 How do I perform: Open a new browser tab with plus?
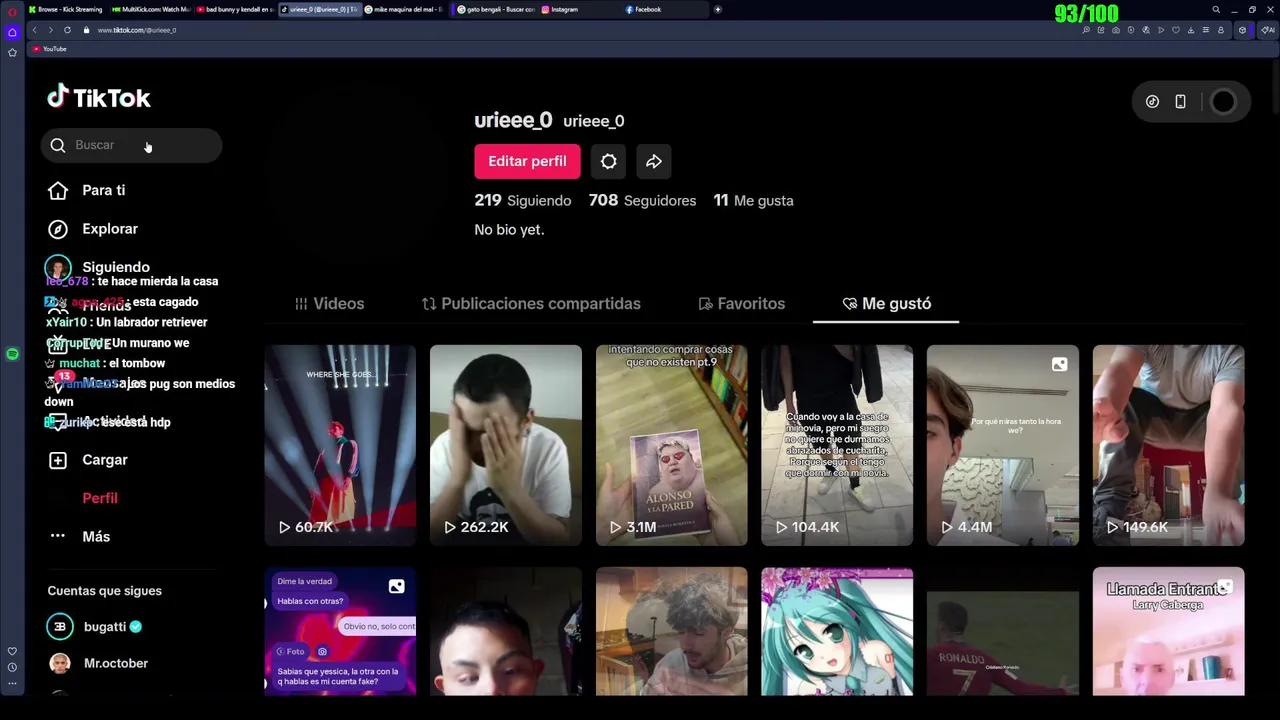(718, 9)
